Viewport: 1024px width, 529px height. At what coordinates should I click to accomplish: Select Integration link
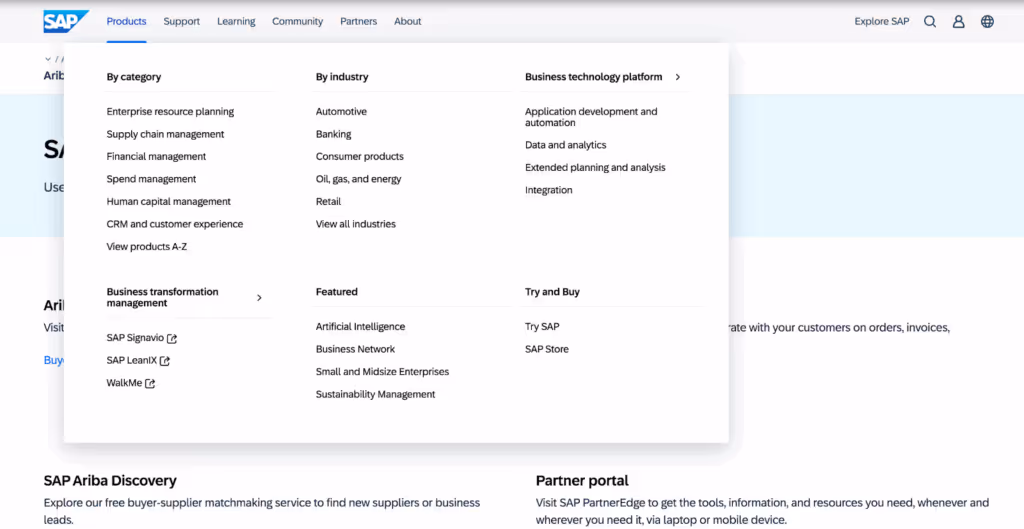(x=549, y=190)
